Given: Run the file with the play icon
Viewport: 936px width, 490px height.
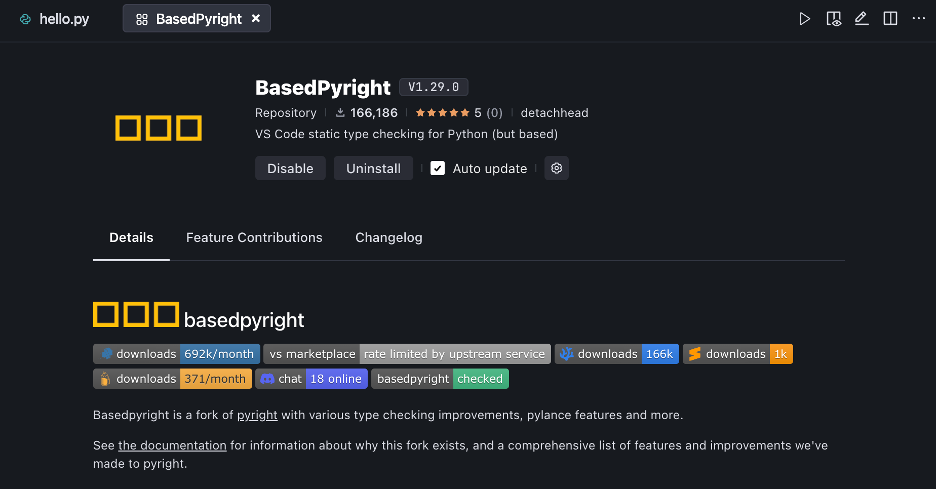Looking at the screenshot, I should click(805, 19).
